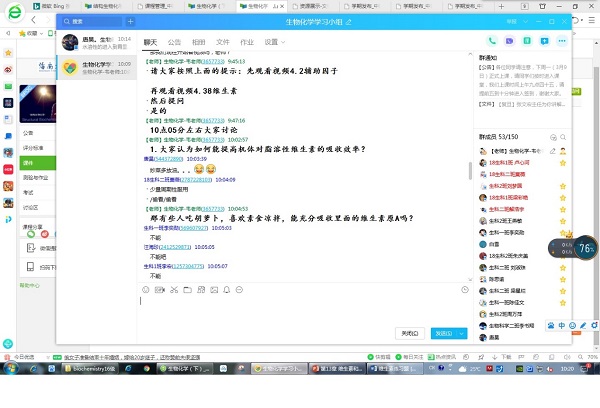Open send options arrow beside 发送 button
The width and height of the screenshot is (600, 408).
462,333
